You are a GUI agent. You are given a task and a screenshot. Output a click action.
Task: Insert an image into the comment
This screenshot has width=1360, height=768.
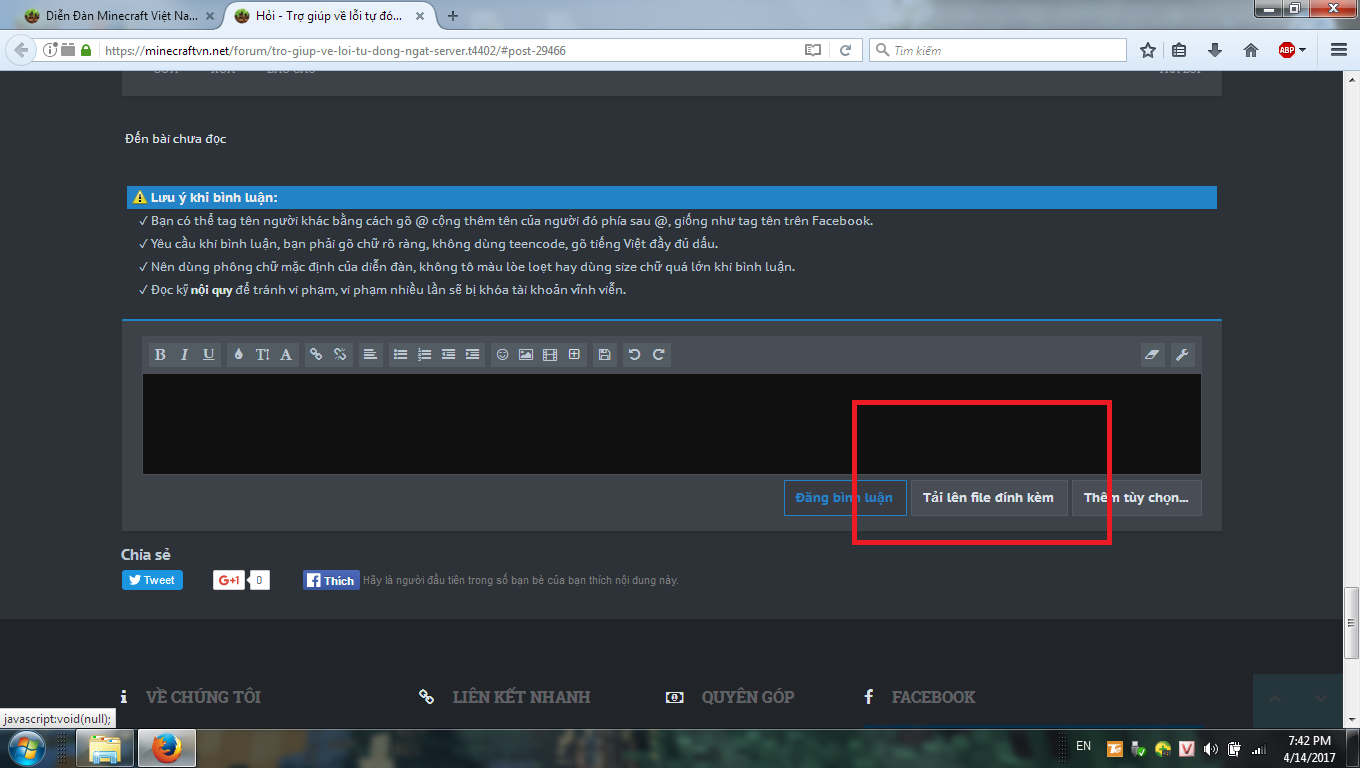[526, 354]
